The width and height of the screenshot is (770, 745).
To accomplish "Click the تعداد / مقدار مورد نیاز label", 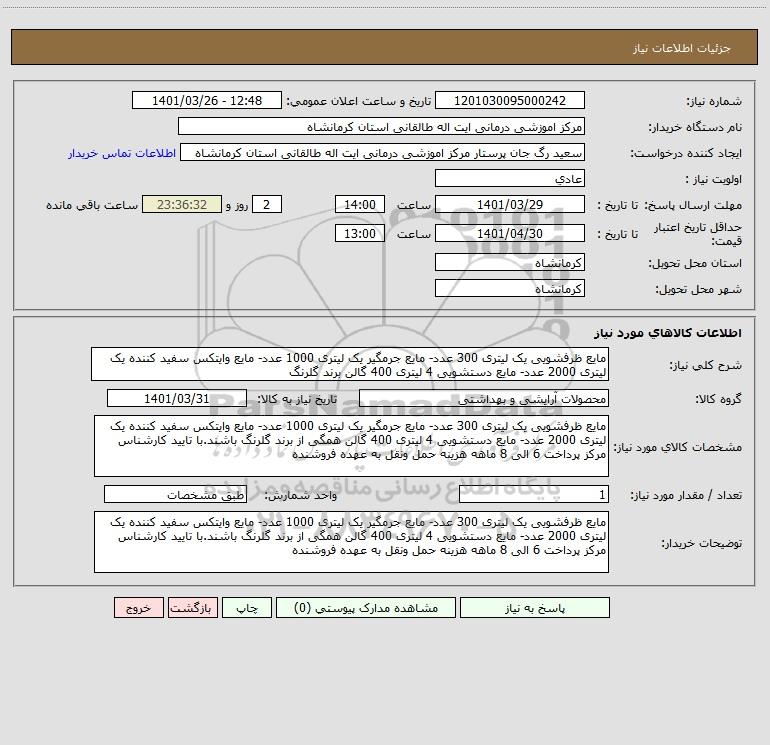I will point(686,495).
